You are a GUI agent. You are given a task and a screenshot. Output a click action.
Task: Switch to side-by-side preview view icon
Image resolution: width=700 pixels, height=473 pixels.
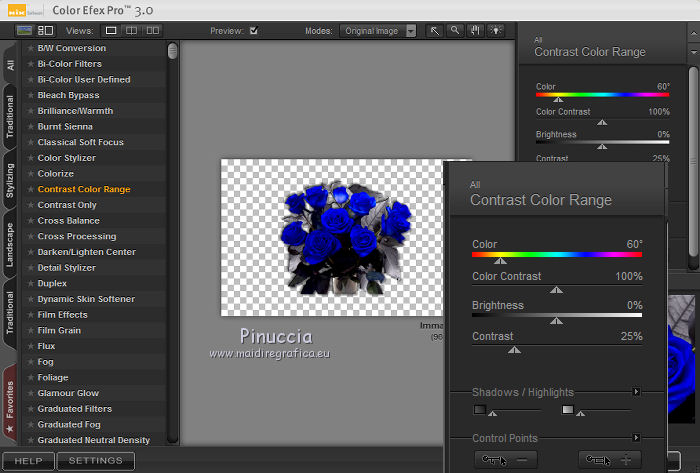pyautogui.click(x=153, y=30)
